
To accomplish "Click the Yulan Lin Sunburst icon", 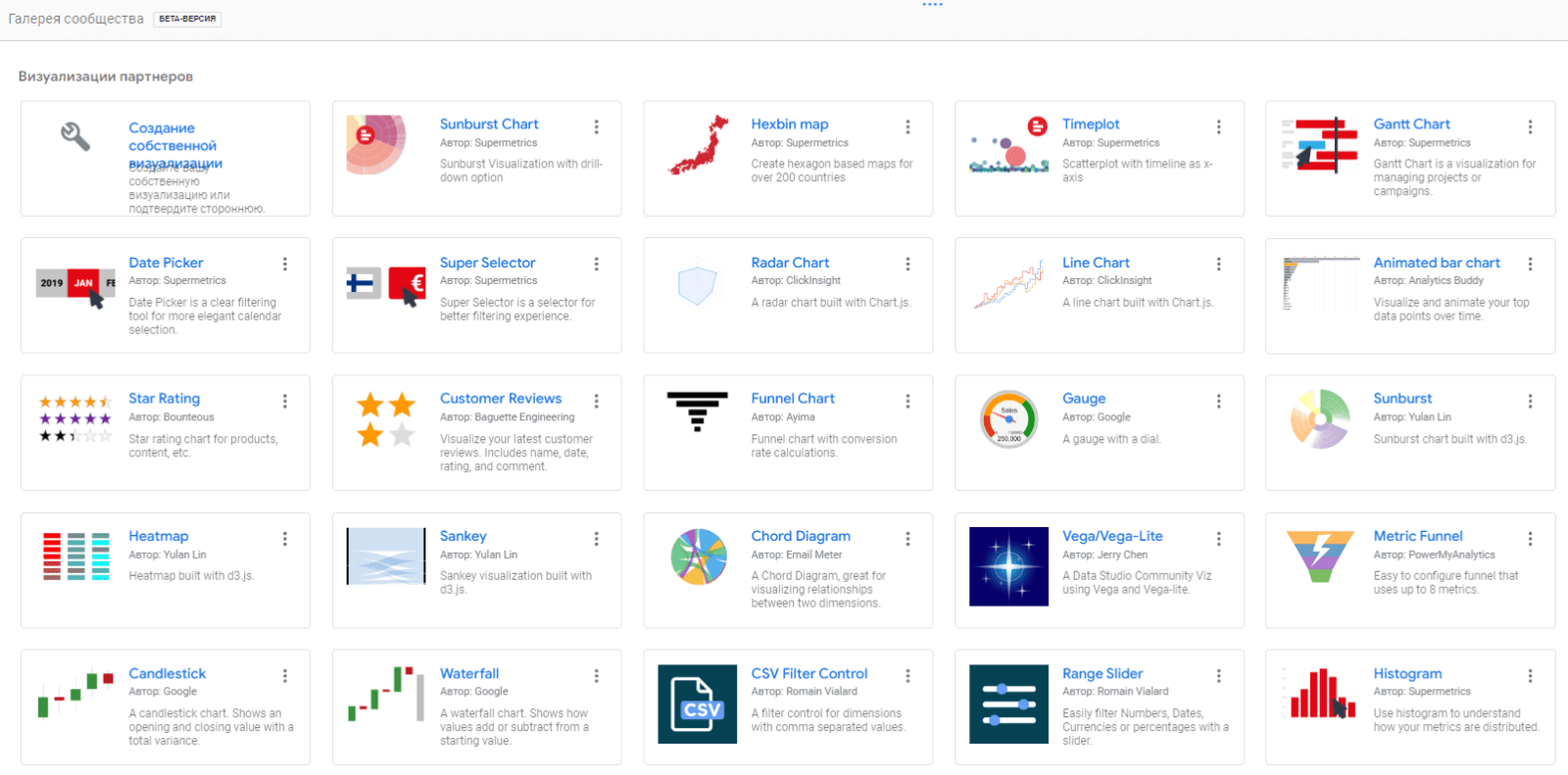I will pos(1320,419).
